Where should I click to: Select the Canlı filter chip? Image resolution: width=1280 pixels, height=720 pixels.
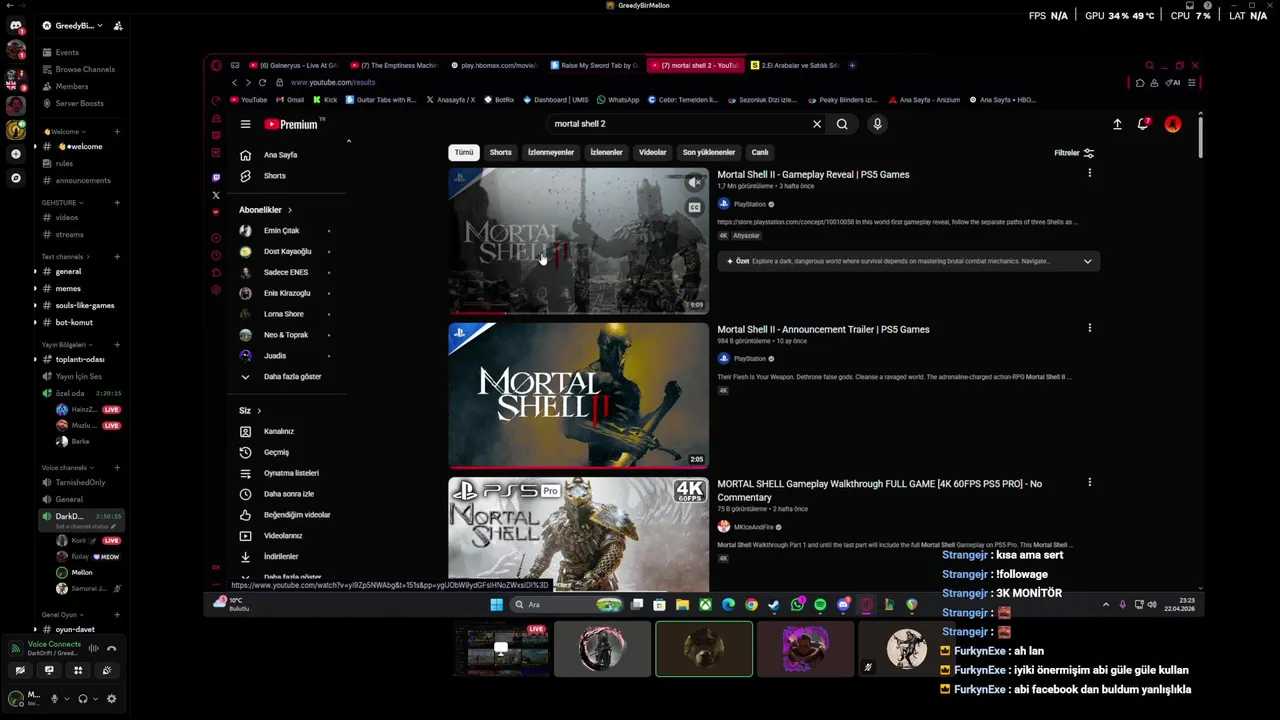point(760,153)
